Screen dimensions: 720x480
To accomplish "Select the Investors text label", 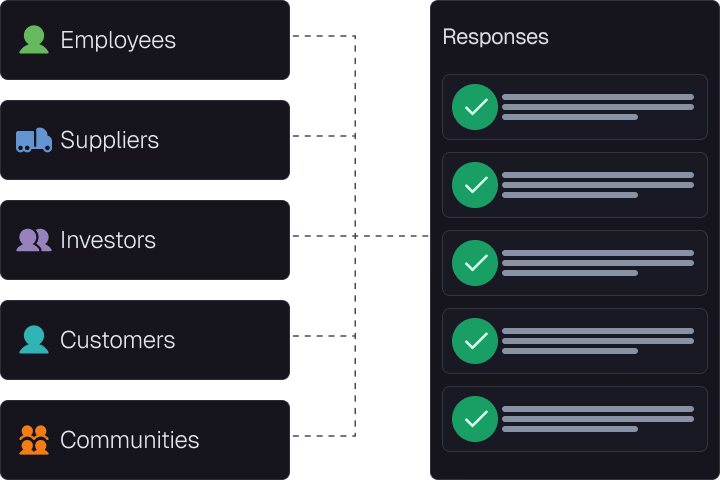I will (x=108, y=240).
